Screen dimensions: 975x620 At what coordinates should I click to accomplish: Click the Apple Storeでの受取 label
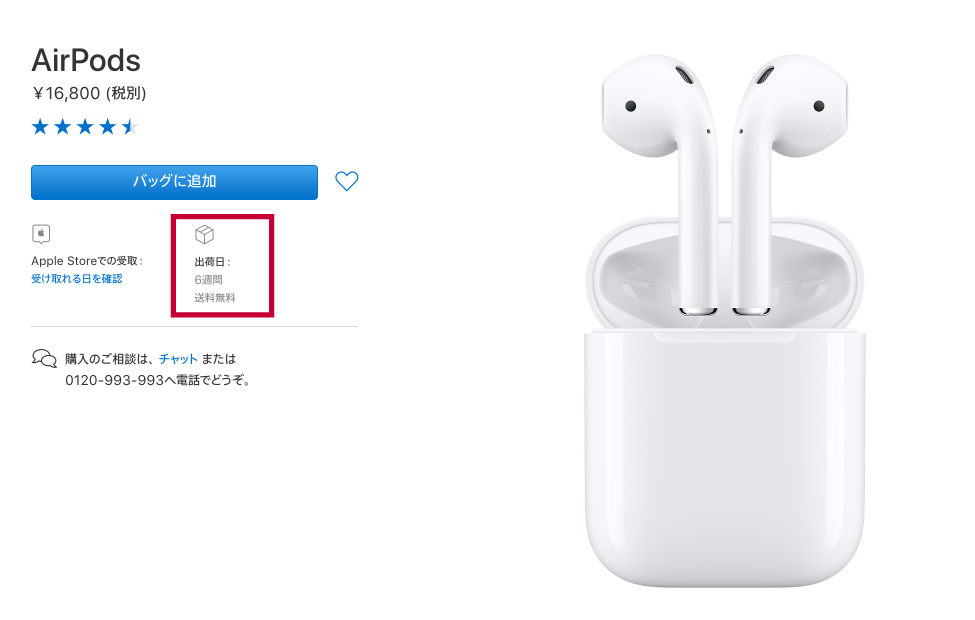87,261
